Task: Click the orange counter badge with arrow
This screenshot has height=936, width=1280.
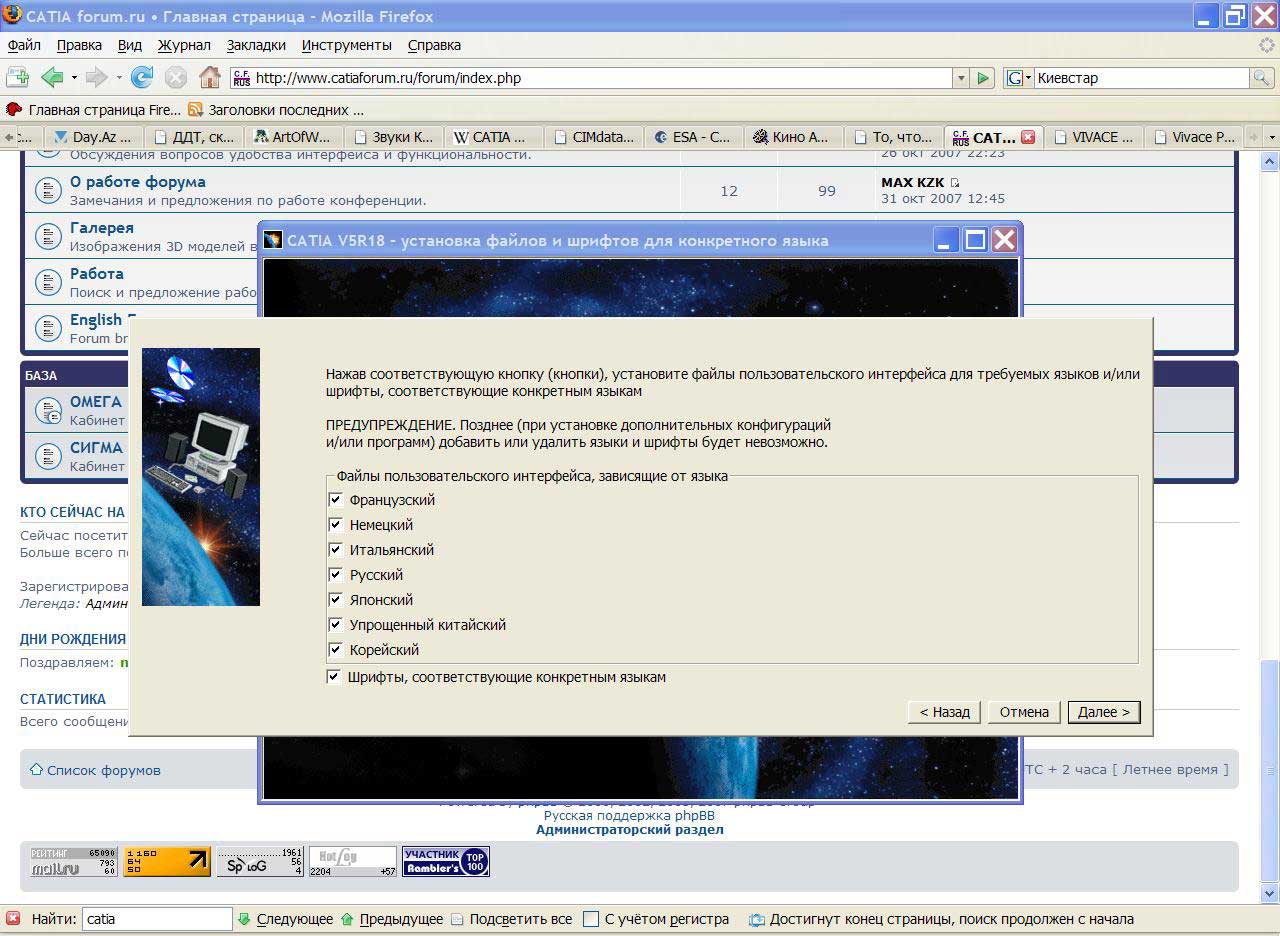Action: point(167,862)
